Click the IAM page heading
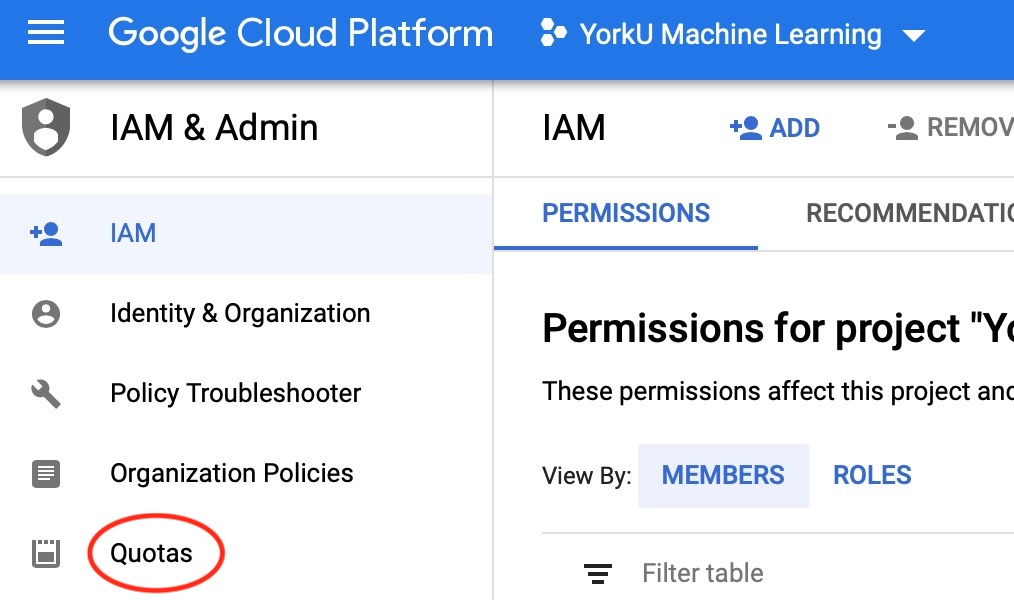This screenshot has width=1014, height=600. (x=574, y=127)
